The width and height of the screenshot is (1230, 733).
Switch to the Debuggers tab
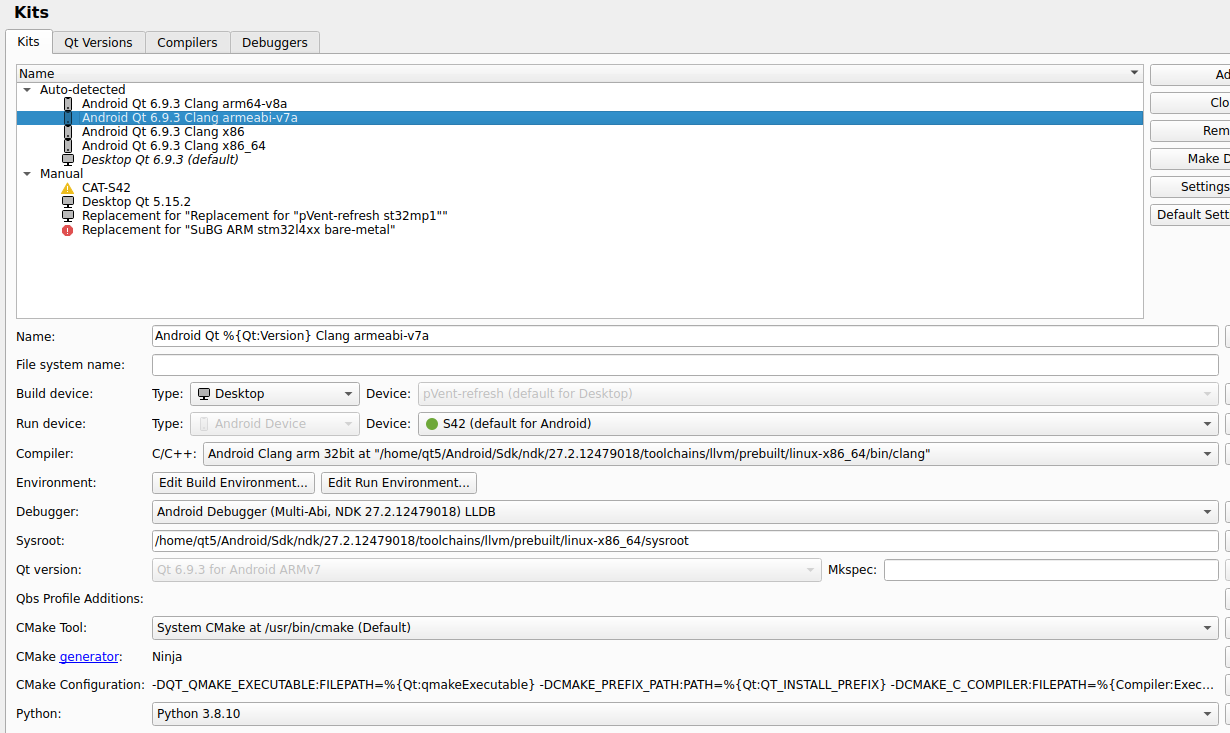[x=275, y=42]
